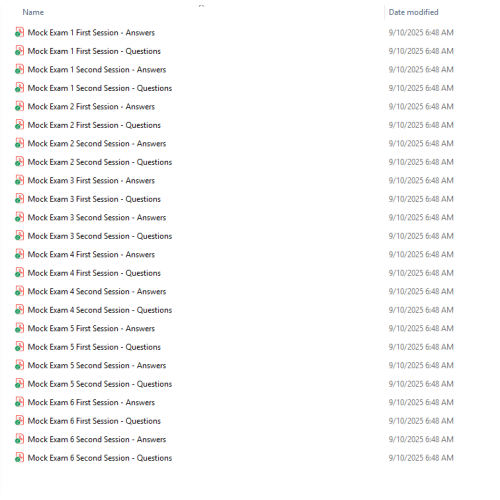The height and width of the screenshot is (500, 500).
Task: Click PDF icon of Mock Exam 3 First Session - Questions
Action: pos(19,199)
